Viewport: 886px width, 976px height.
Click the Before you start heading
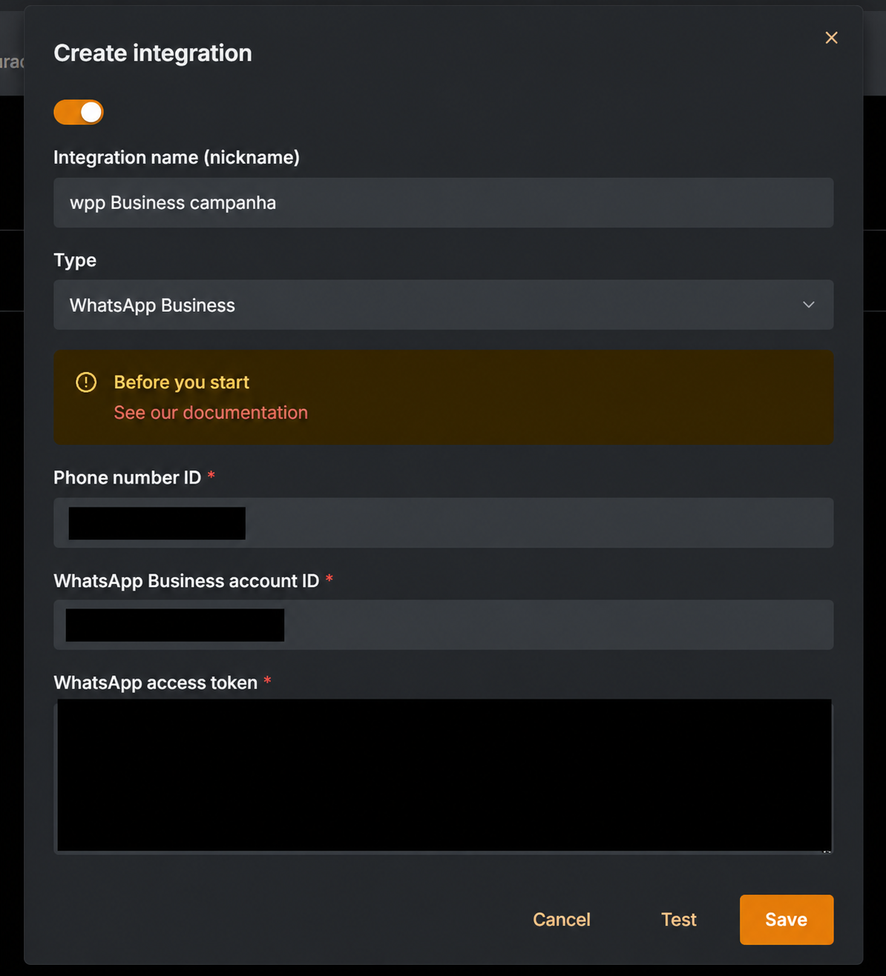(181, 382)
